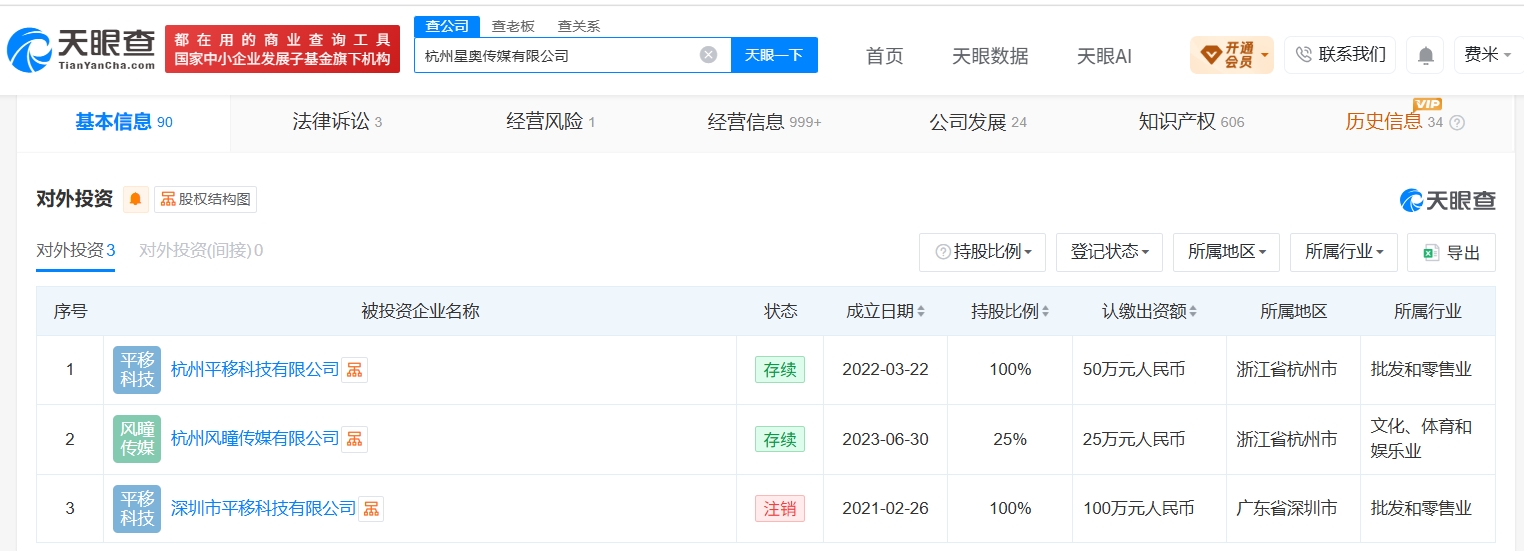Sort by 持股比例 column arrows
Screen dimensions: 1524x551
[1045, 312]
